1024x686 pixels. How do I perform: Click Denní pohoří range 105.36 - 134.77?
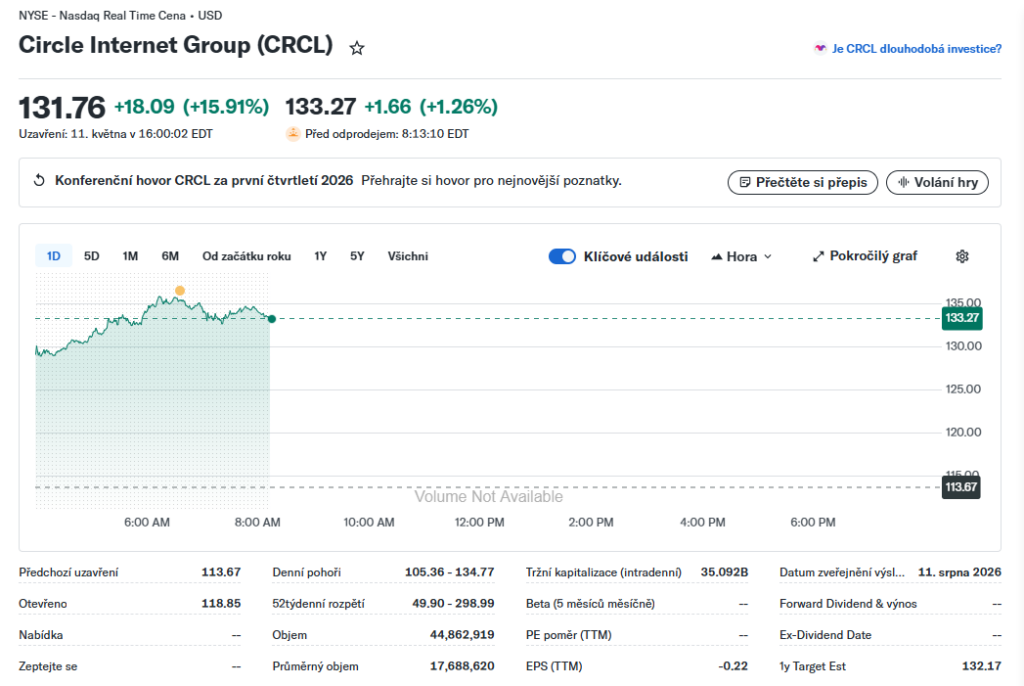[449, 572]
